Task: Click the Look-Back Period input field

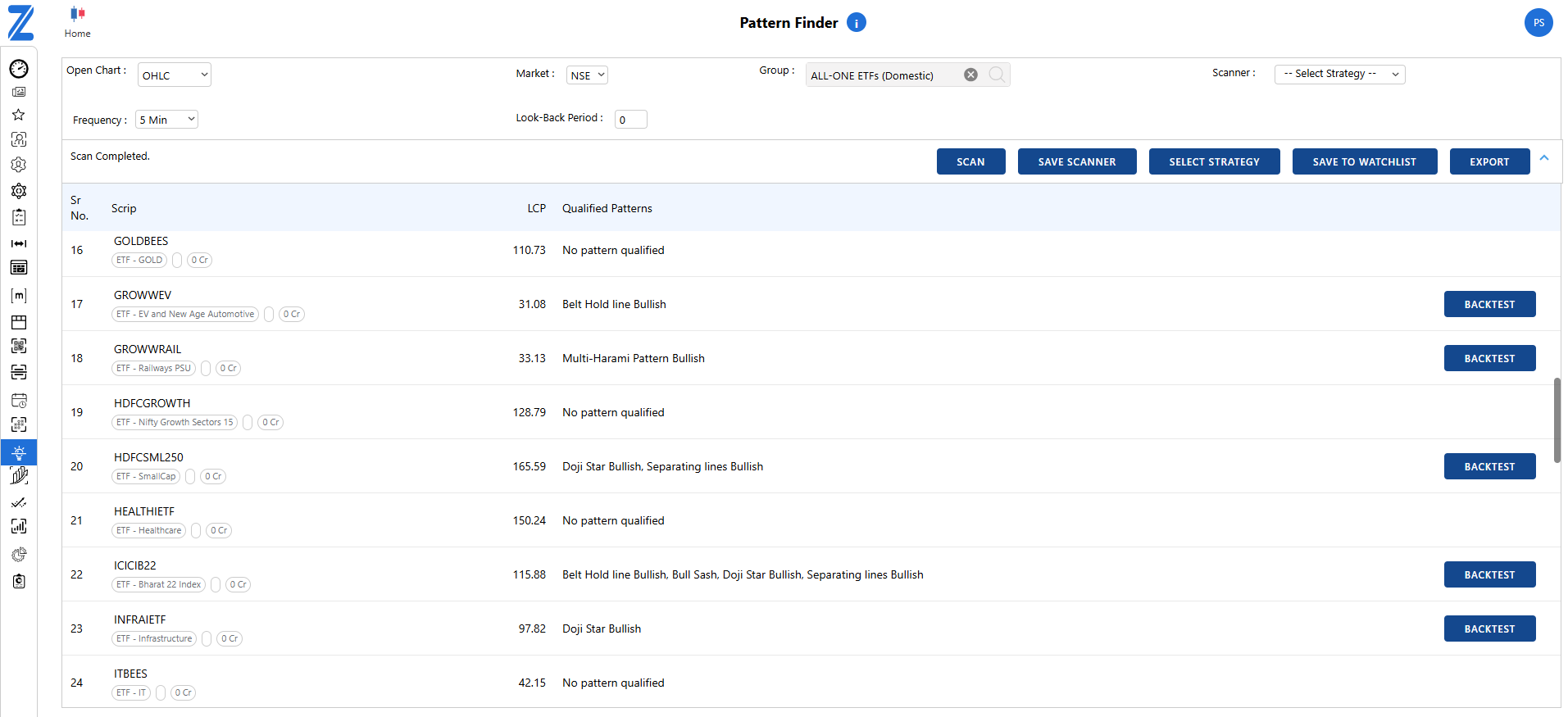Action: click(630, 120)
